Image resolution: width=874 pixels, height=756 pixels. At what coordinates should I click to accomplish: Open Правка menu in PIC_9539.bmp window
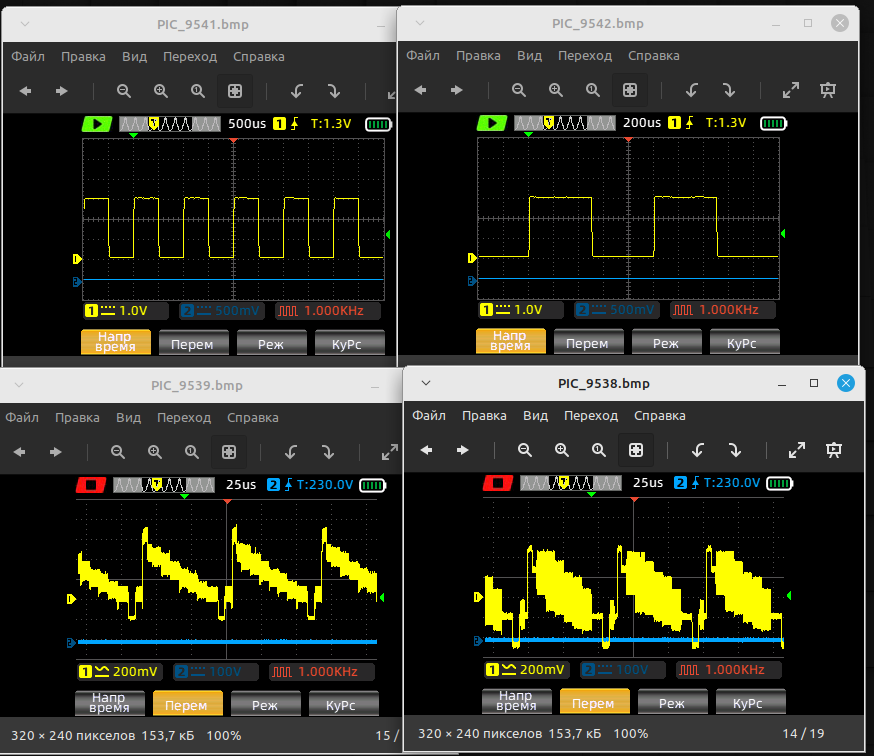[x=77, y=418]
